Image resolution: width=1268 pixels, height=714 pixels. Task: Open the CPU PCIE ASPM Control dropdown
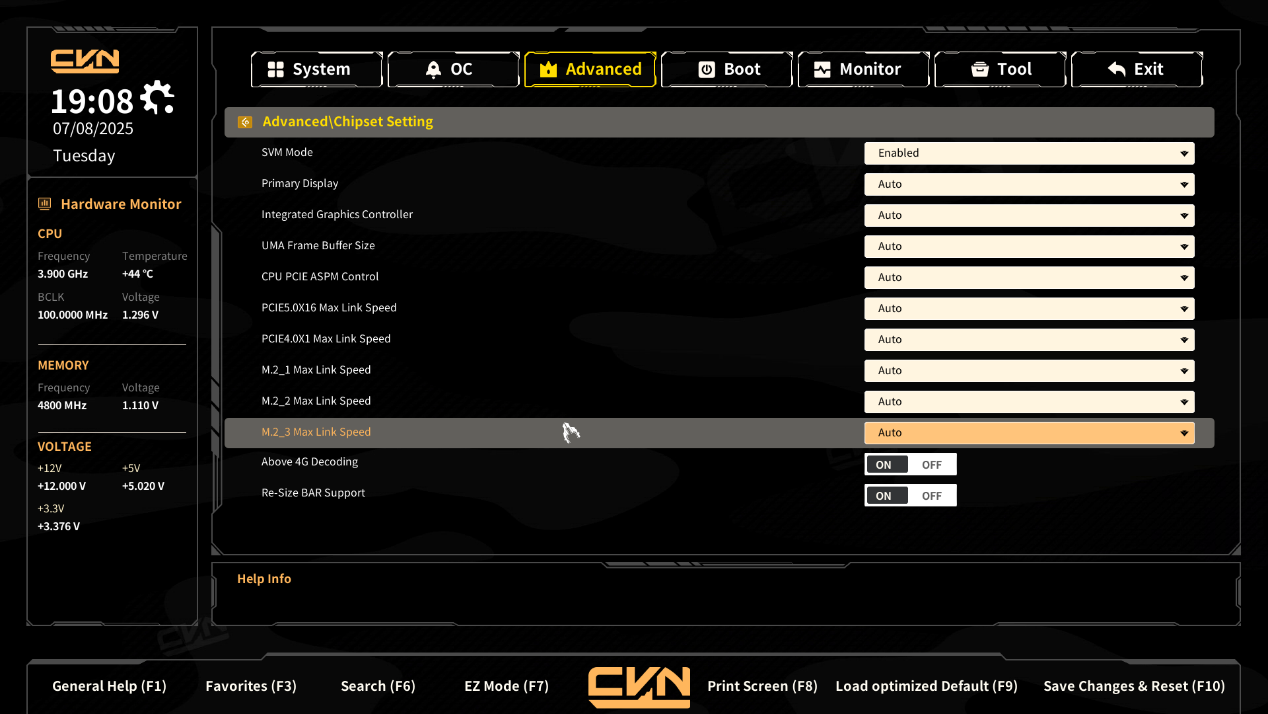tap(1029, 277)
